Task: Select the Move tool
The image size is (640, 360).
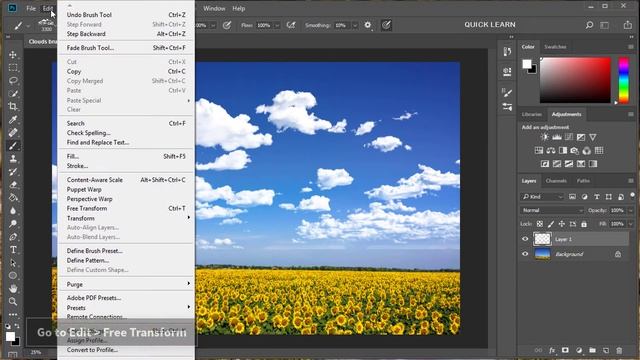Action: click(x=13, y=54)
